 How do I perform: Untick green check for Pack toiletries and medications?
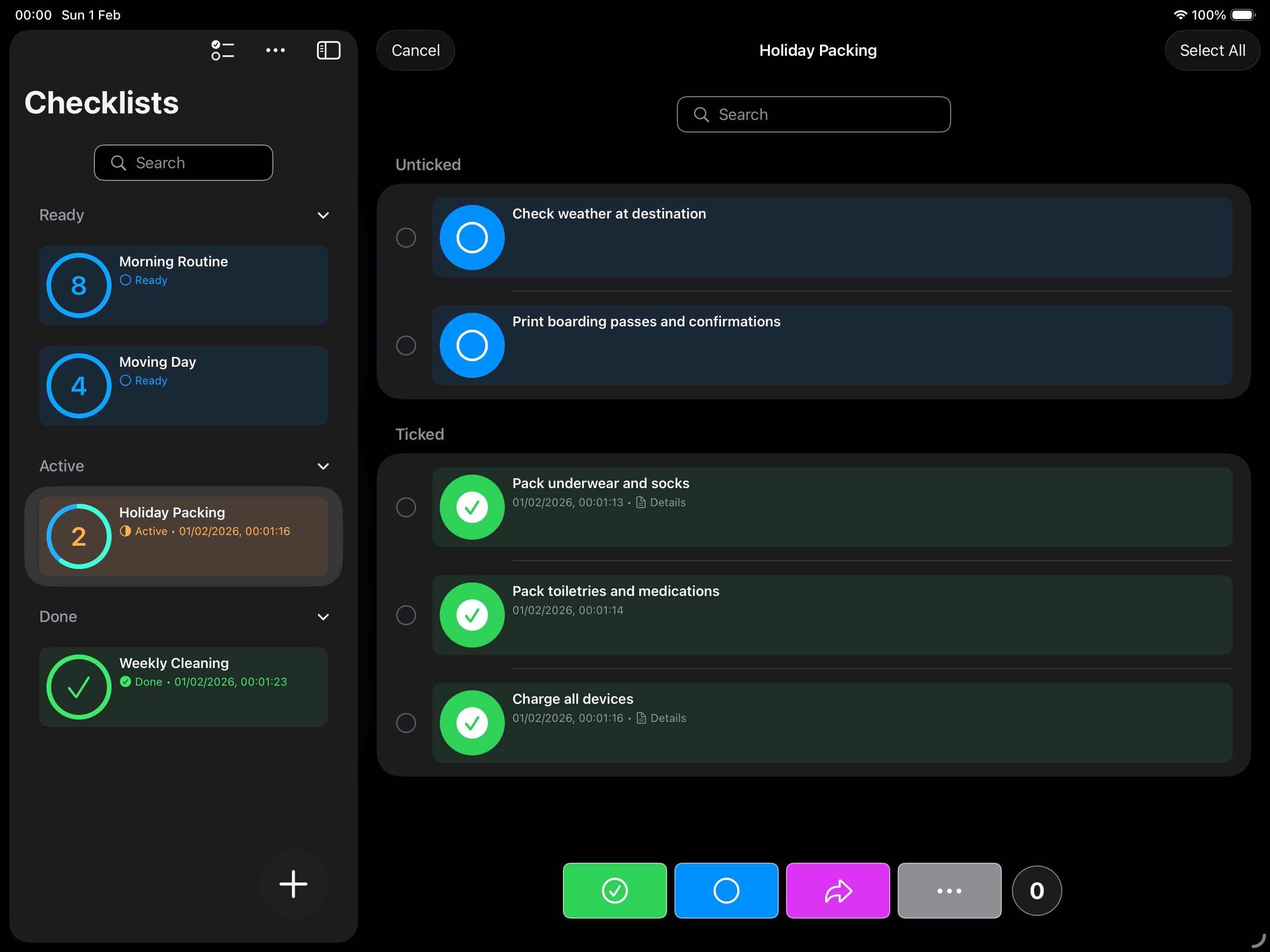(x=472, y=615)
